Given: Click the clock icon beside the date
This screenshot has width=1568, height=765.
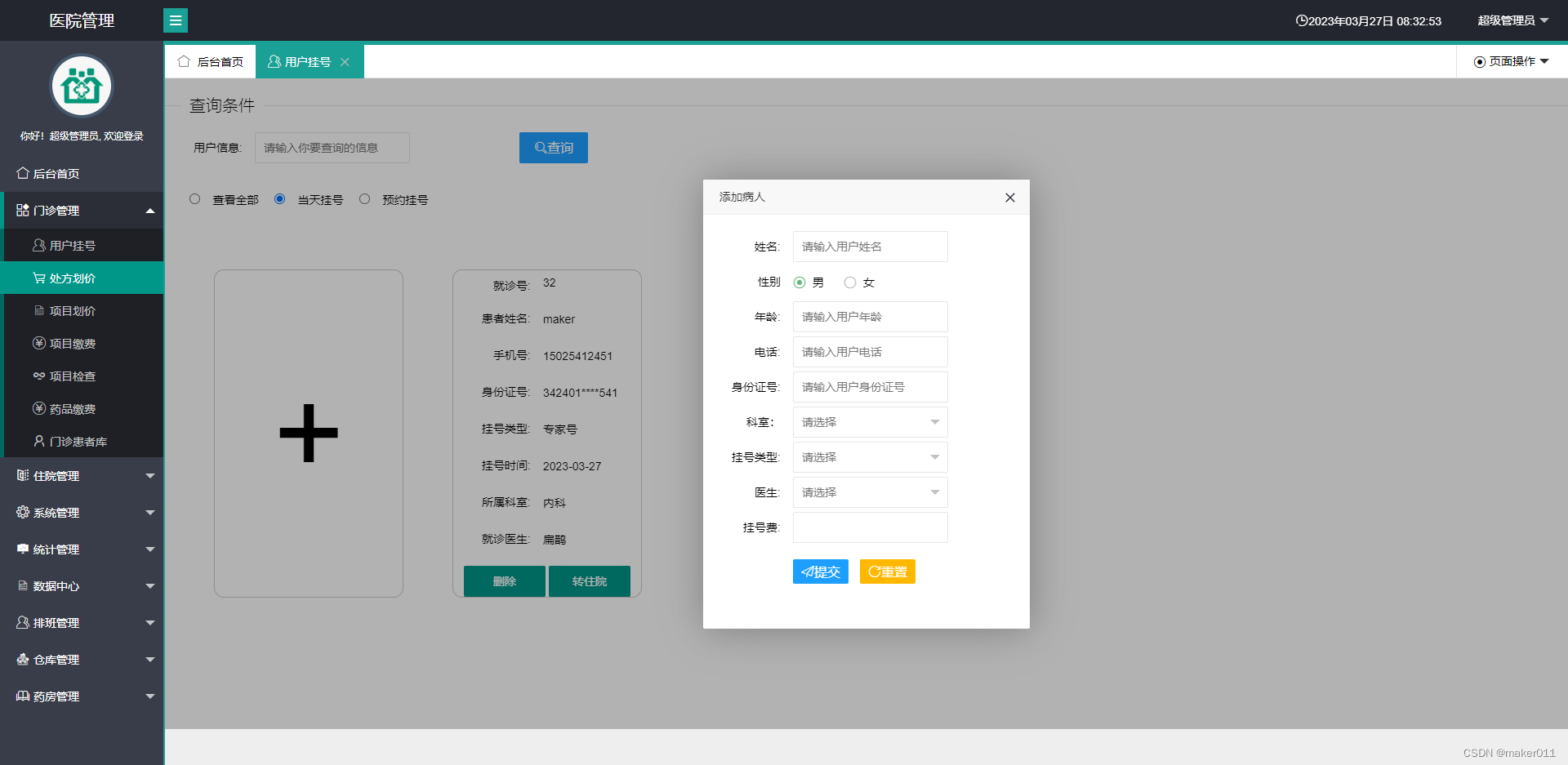Looking at the screenshot, I should [x=1302, y=20].
